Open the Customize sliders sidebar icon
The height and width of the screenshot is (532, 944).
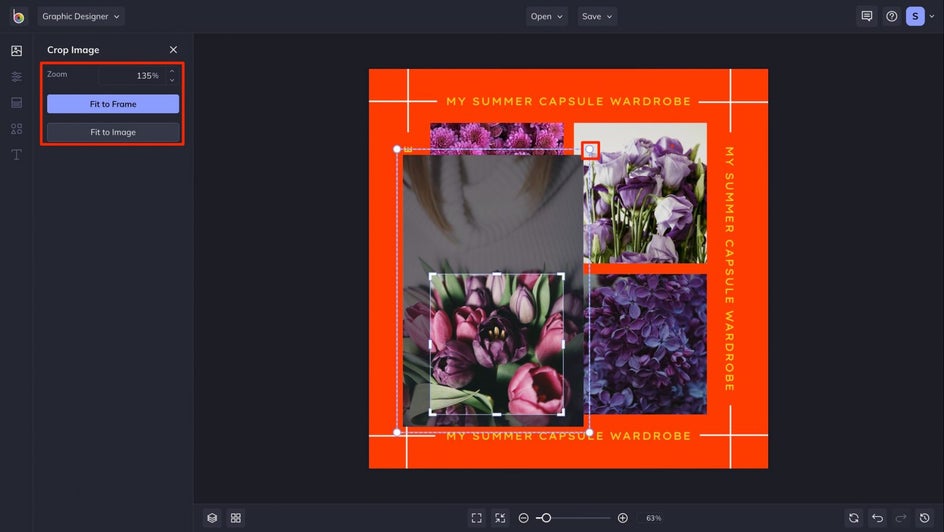pyautogui.click(x=16, y=76)
